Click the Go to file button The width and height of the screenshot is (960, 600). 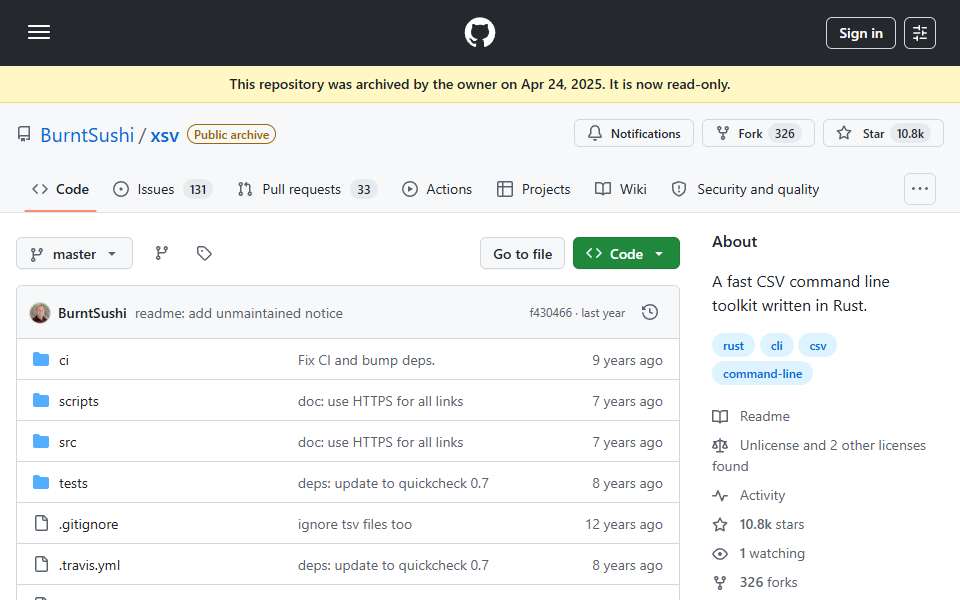click(522, 253)
